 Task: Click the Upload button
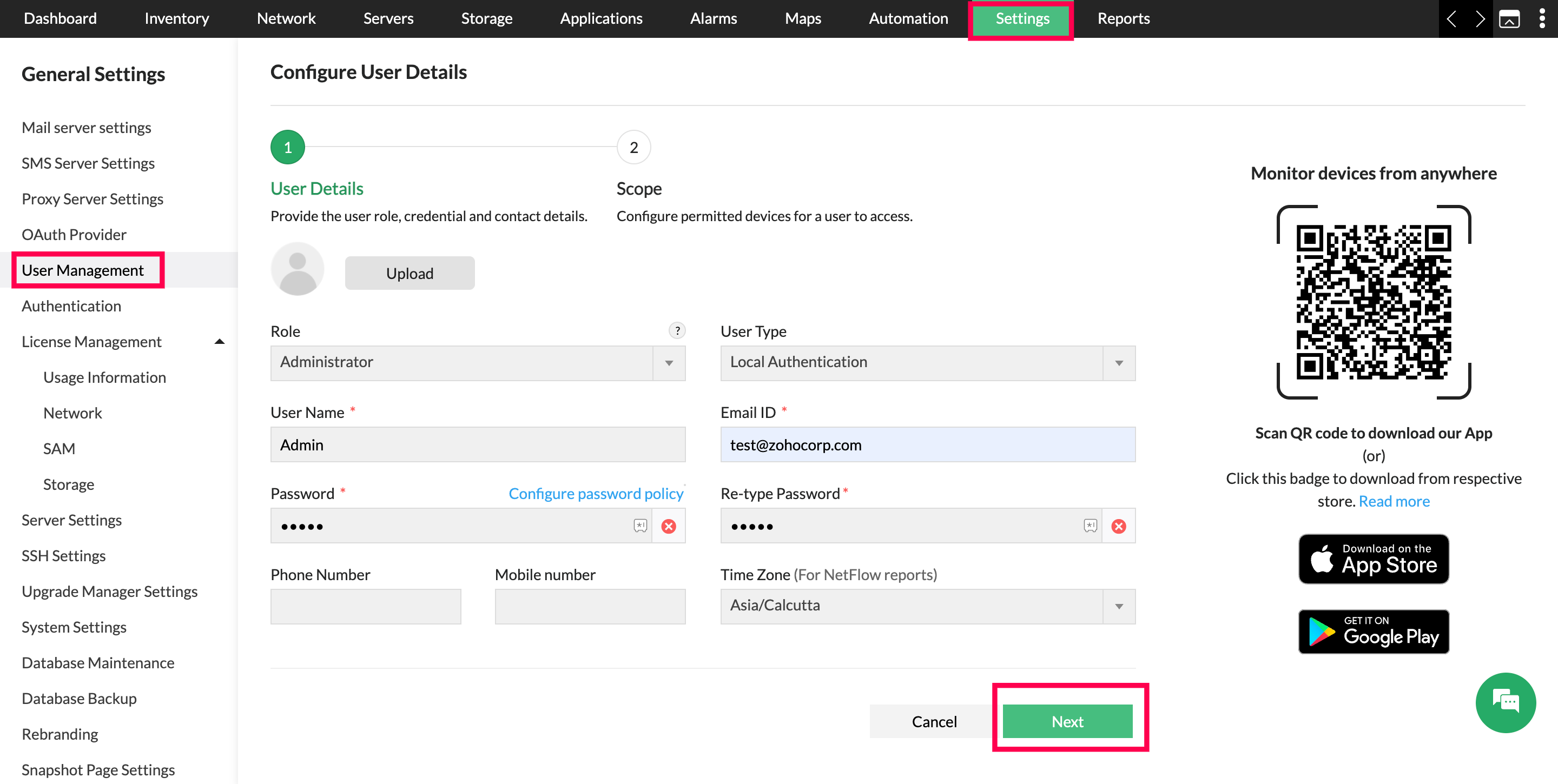(x=410, y=273)
